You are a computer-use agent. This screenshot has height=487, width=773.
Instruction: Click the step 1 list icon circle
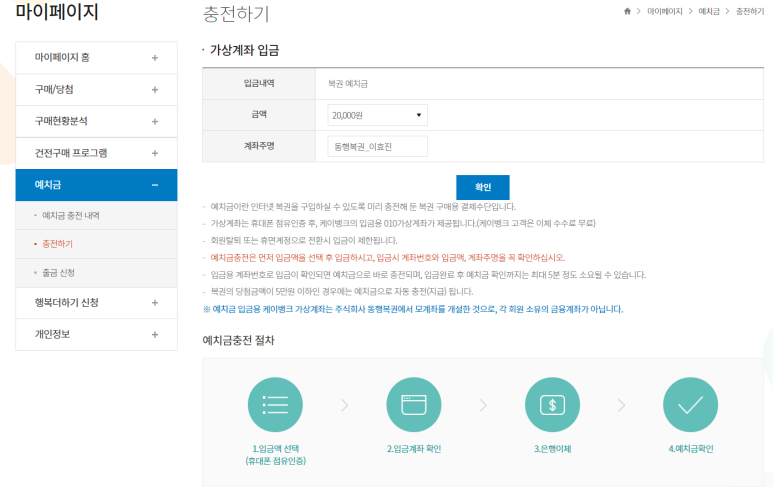coord(275,405)
